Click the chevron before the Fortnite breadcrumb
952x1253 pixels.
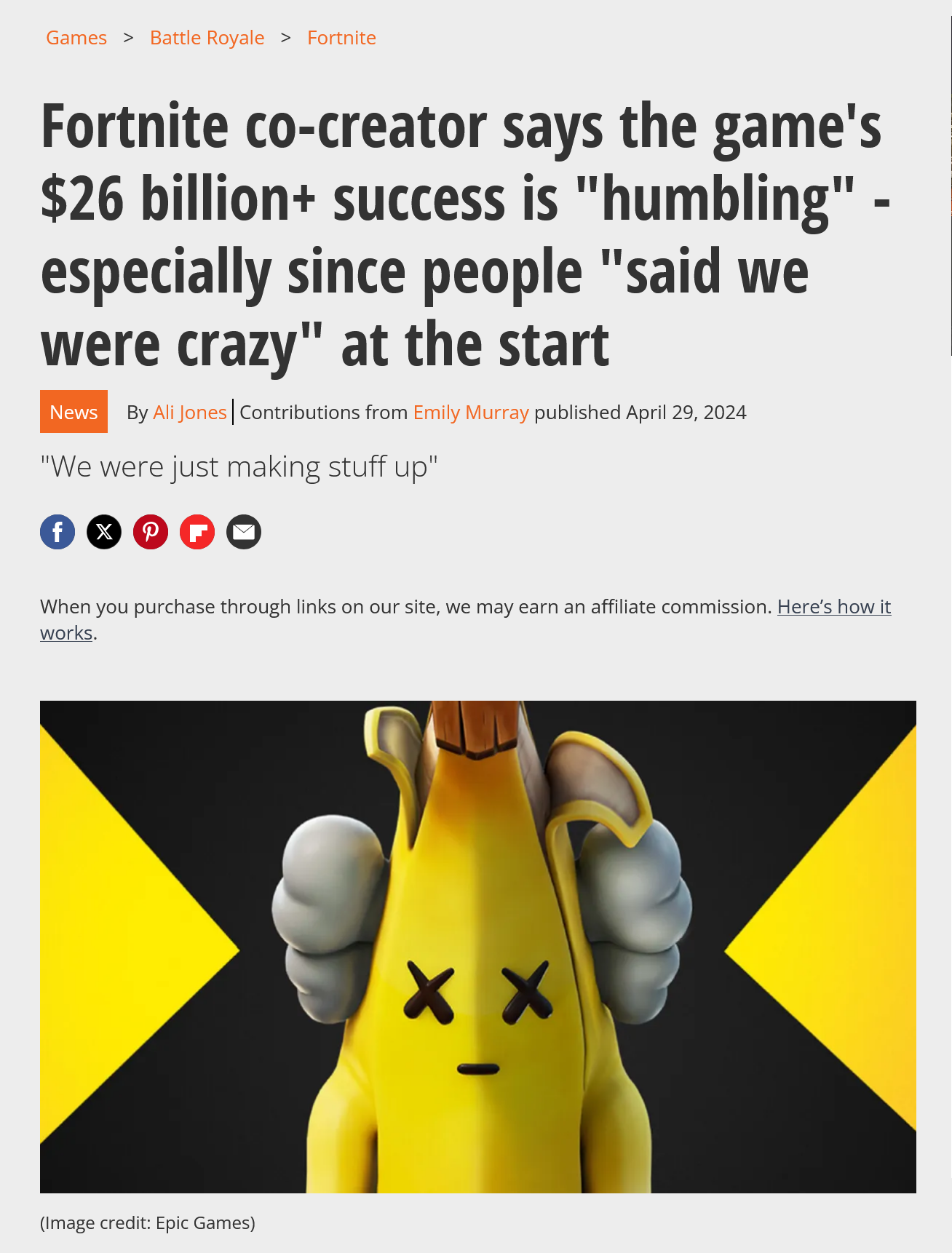[x=285, y=37]
